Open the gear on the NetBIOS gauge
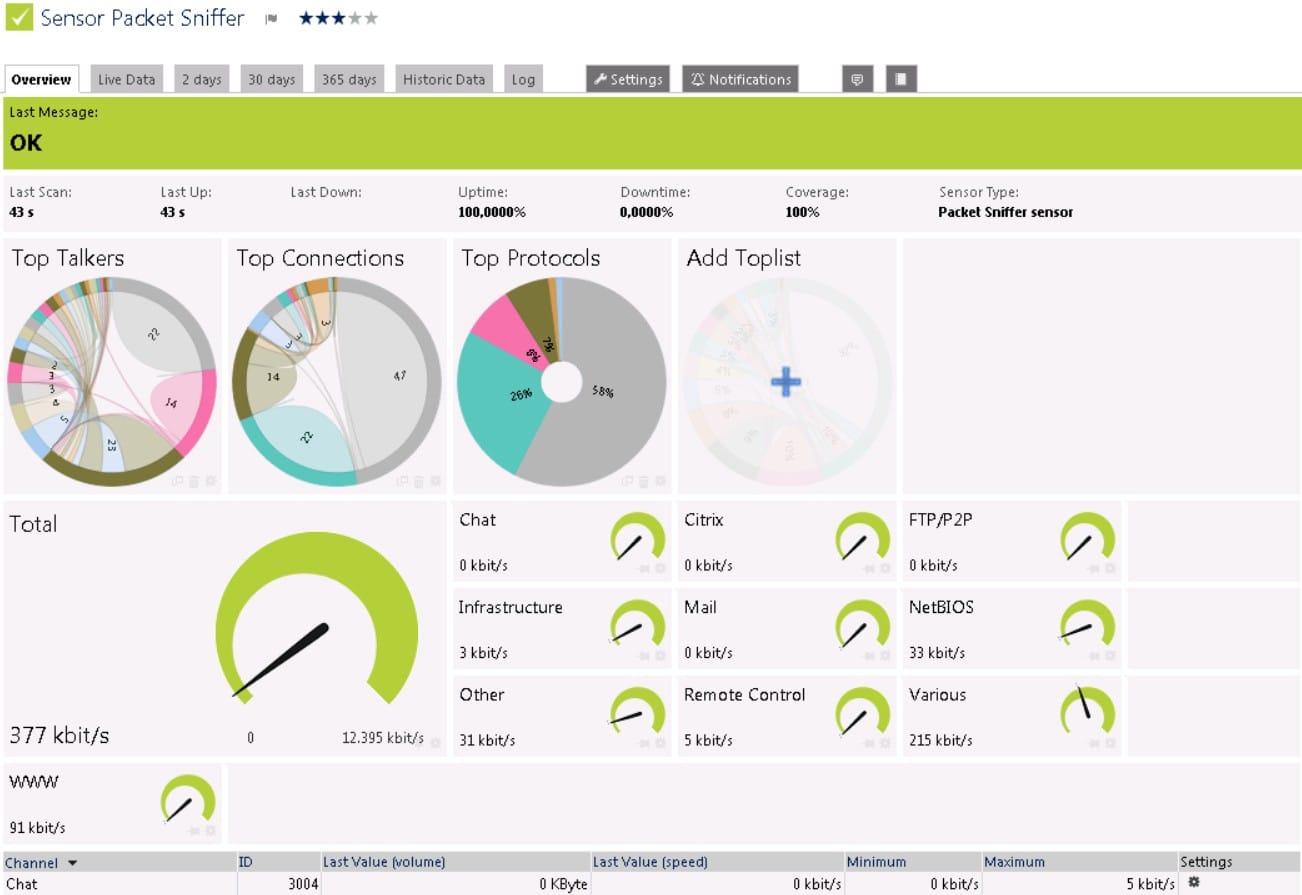Viewport: 1302px width, 895px height. point(1110,655)
